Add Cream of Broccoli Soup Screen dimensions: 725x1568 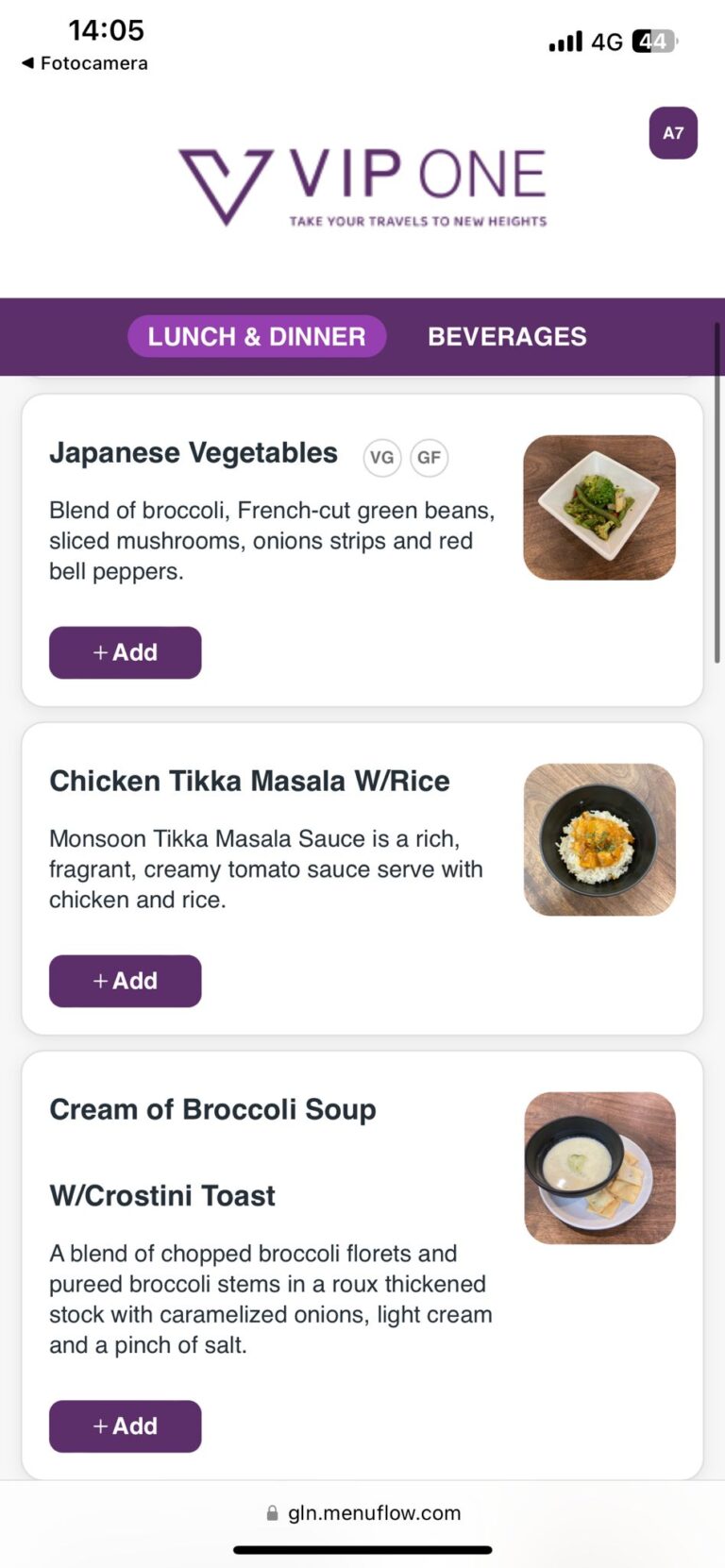click(126, 1426)
